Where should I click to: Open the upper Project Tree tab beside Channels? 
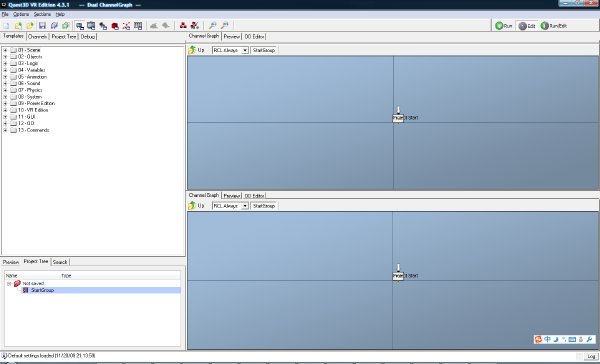point(64,37)
